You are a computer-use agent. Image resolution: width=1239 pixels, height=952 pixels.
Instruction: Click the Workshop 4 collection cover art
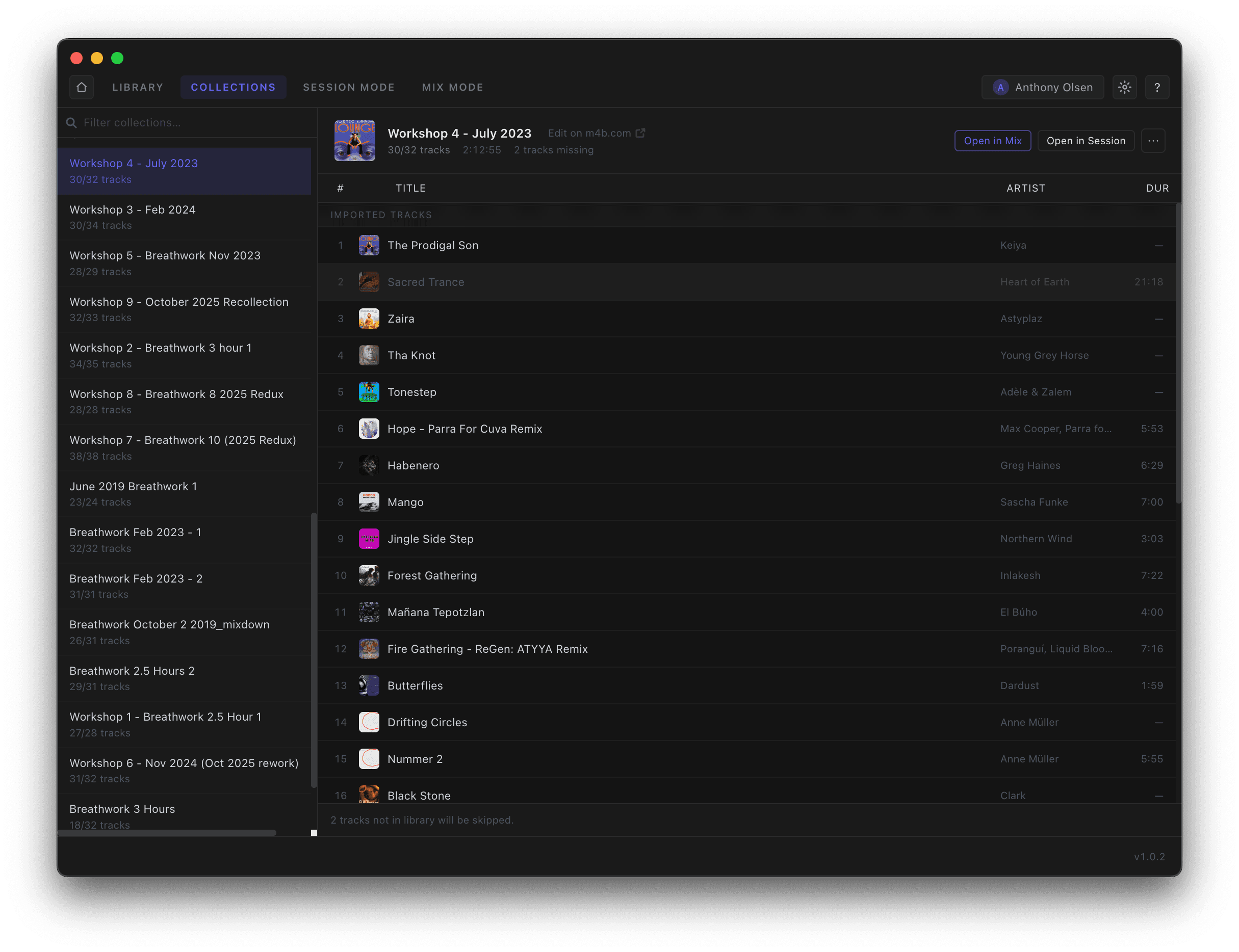355,141
